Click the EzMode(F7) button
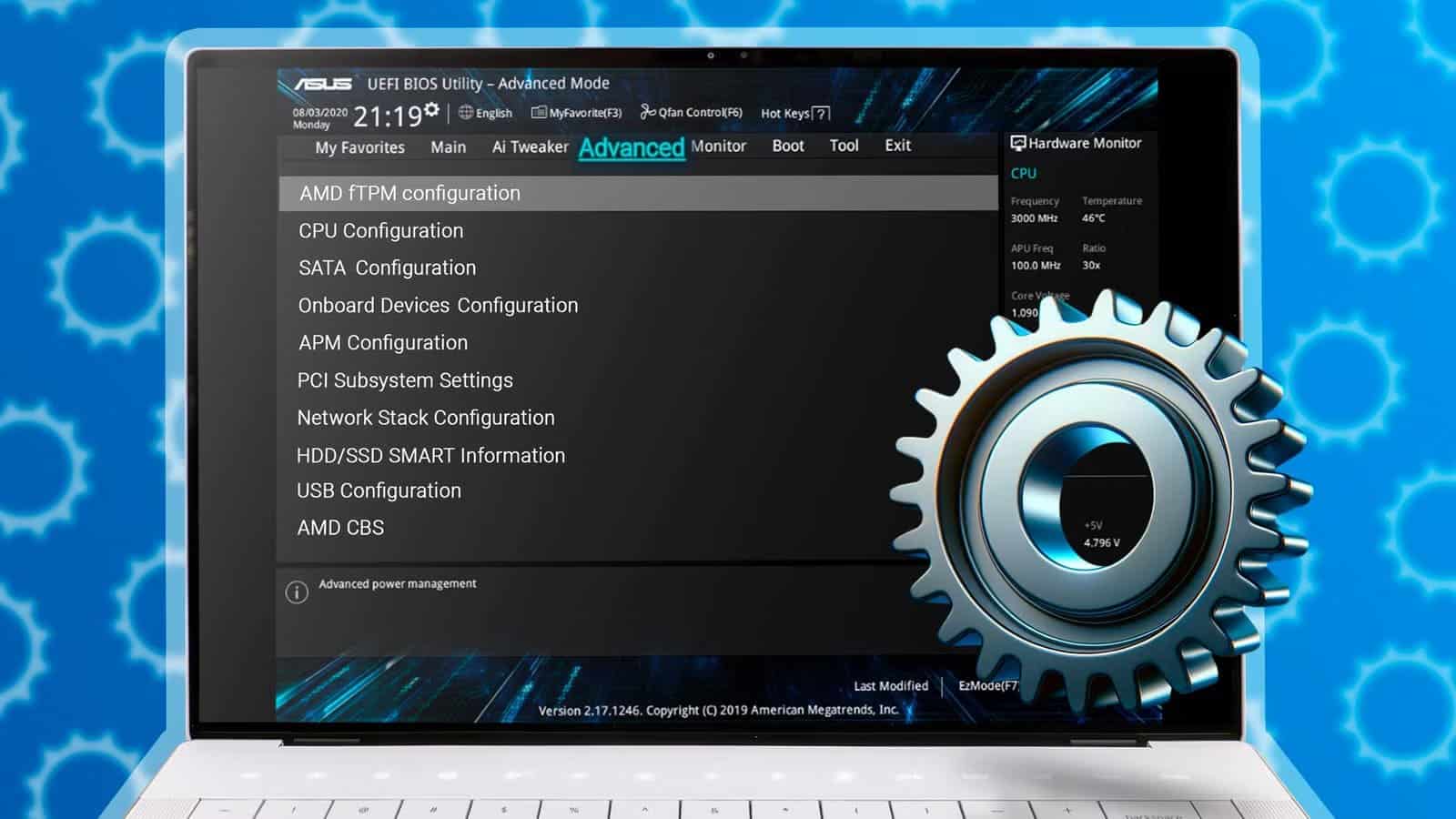Viewport: 1456px width, 819px height. 992,686
